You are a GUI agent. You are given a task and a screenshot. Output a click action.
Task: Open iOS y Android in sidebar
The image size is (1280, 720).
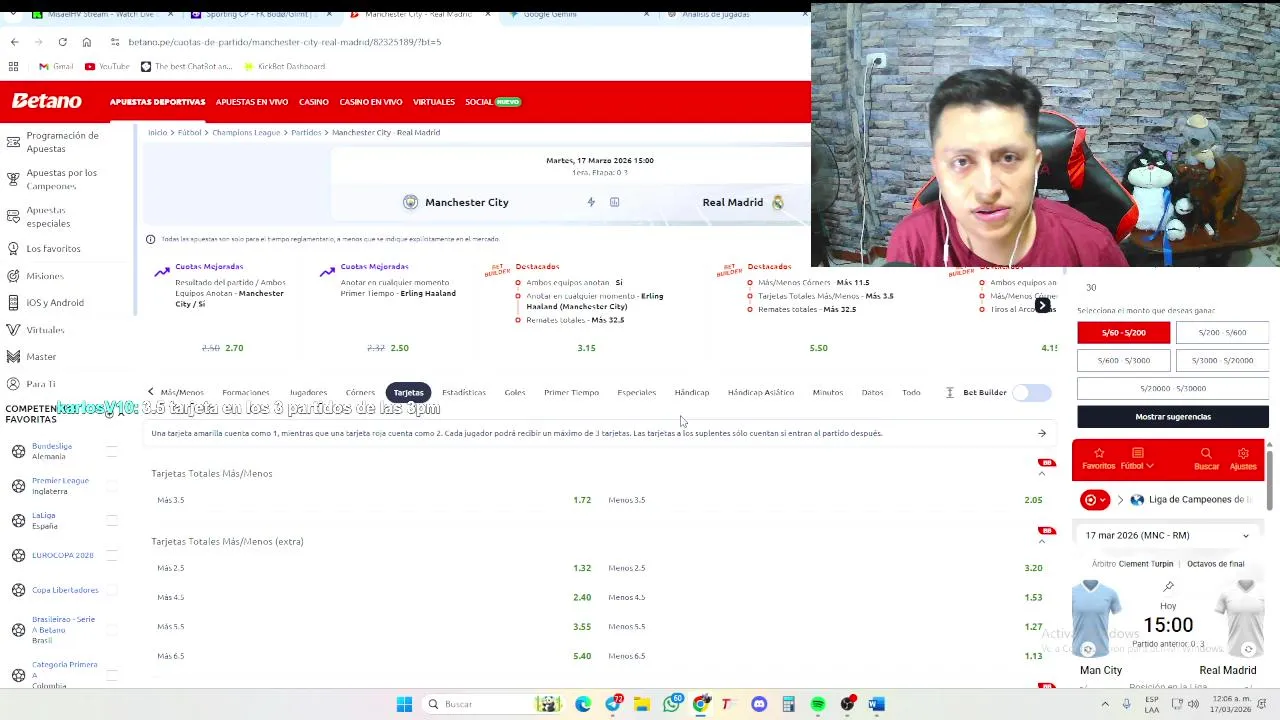tap(55, 303)
